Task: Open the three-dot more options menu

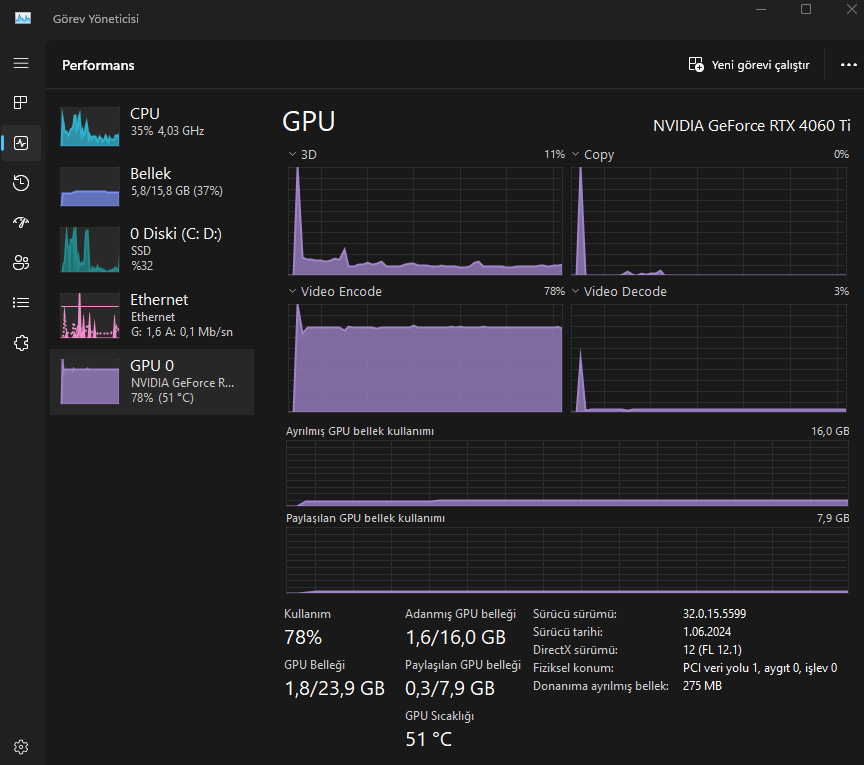Action: (x=849, y=65)
